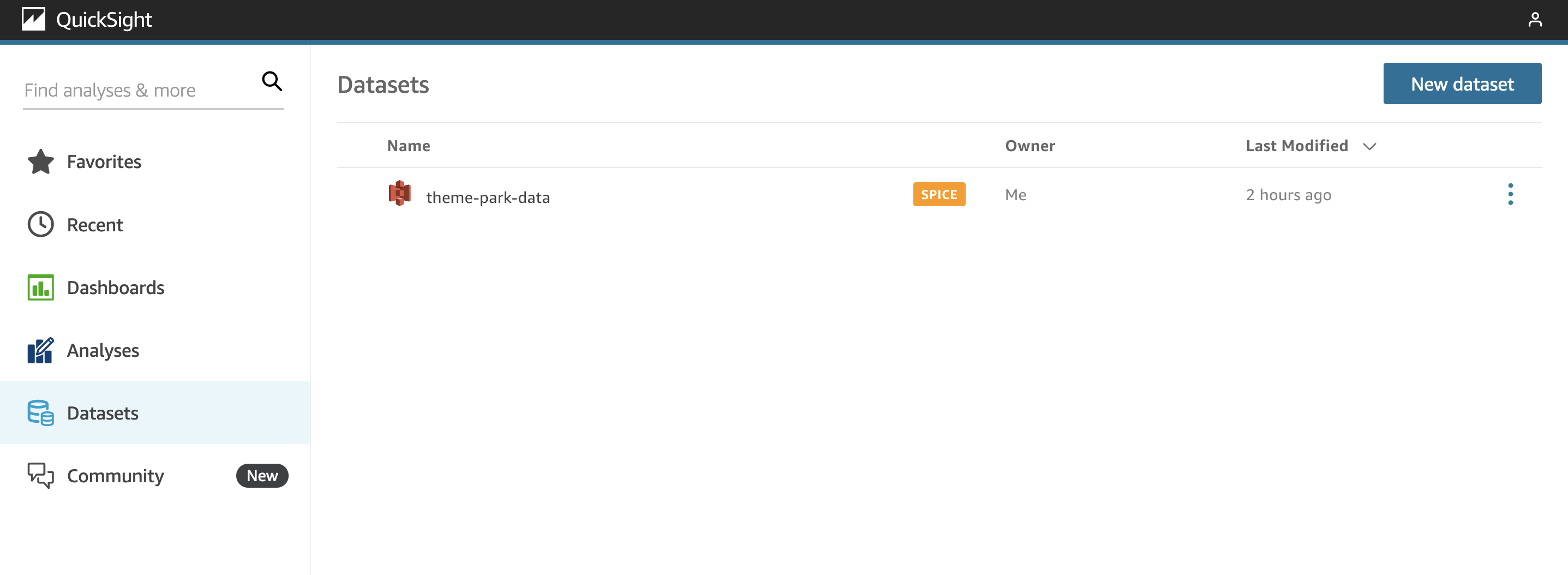Click the Community chat bubbles icon
This screenshot has width=1568, height=575.
pos(41,476)
